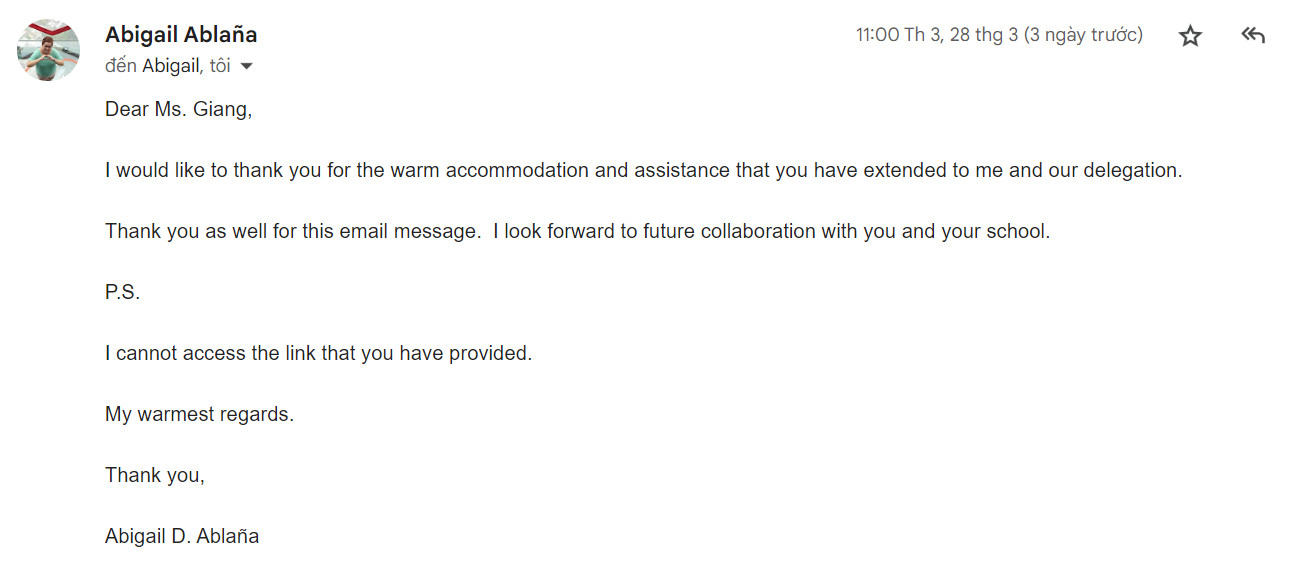This screenshot has width=1305, height=567.
Task: Click the recipient line "đến Abigail, tôi"
Action: point(167,66)
